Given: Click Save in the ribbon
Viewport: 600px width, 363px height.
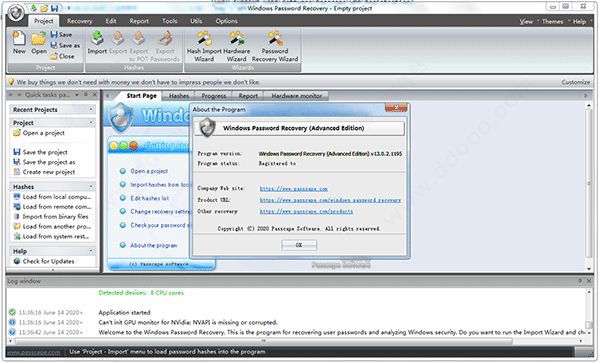Looking at the screenshot, I should [61, 34].
